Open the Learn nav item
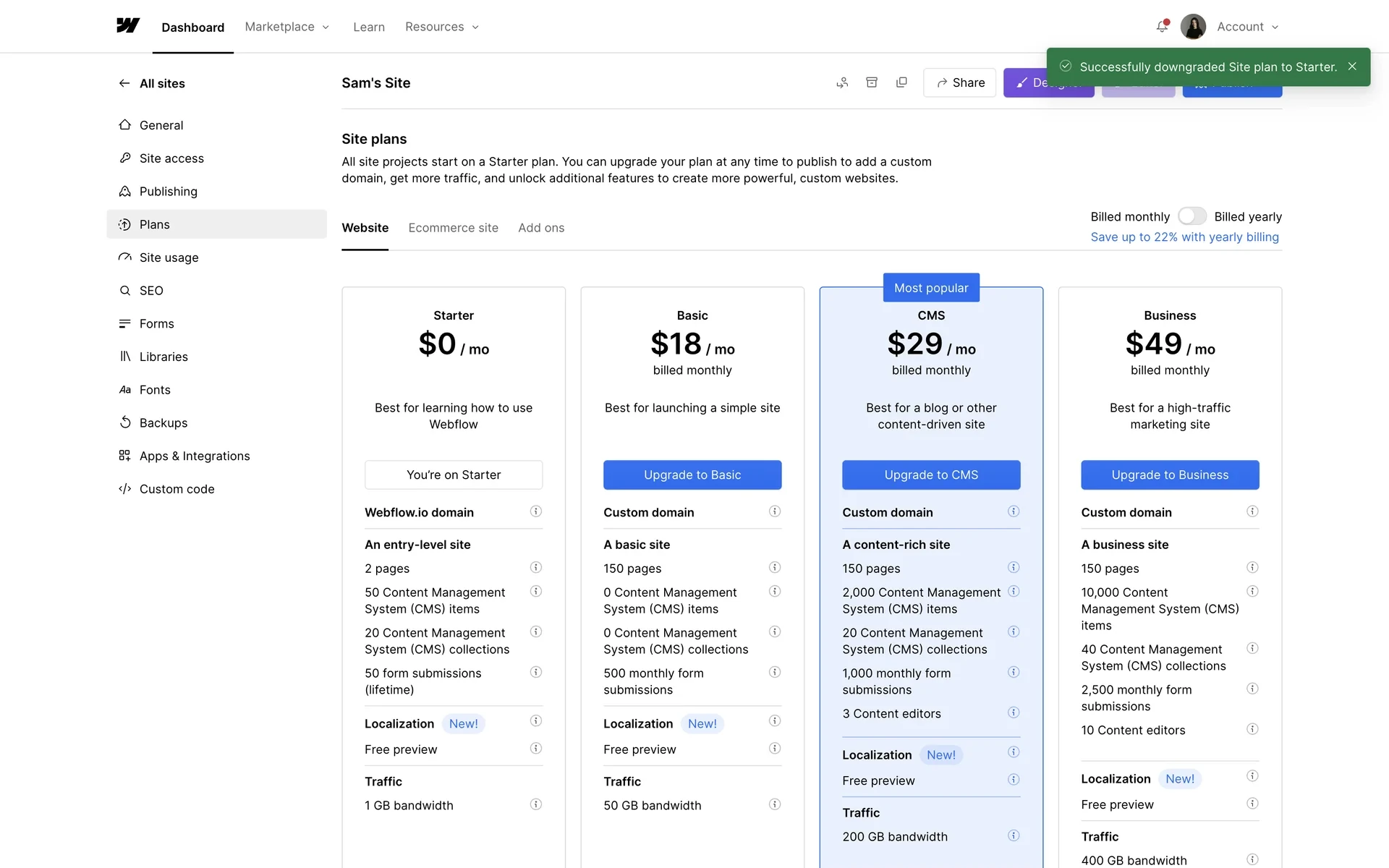1389x868 pixels. 369,27
